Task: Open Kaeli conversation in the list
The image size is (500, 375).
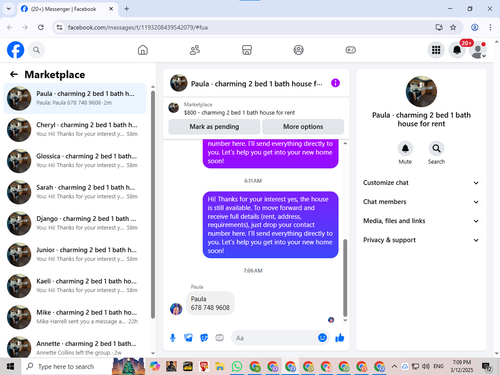Action: click(x=75, y=286)
